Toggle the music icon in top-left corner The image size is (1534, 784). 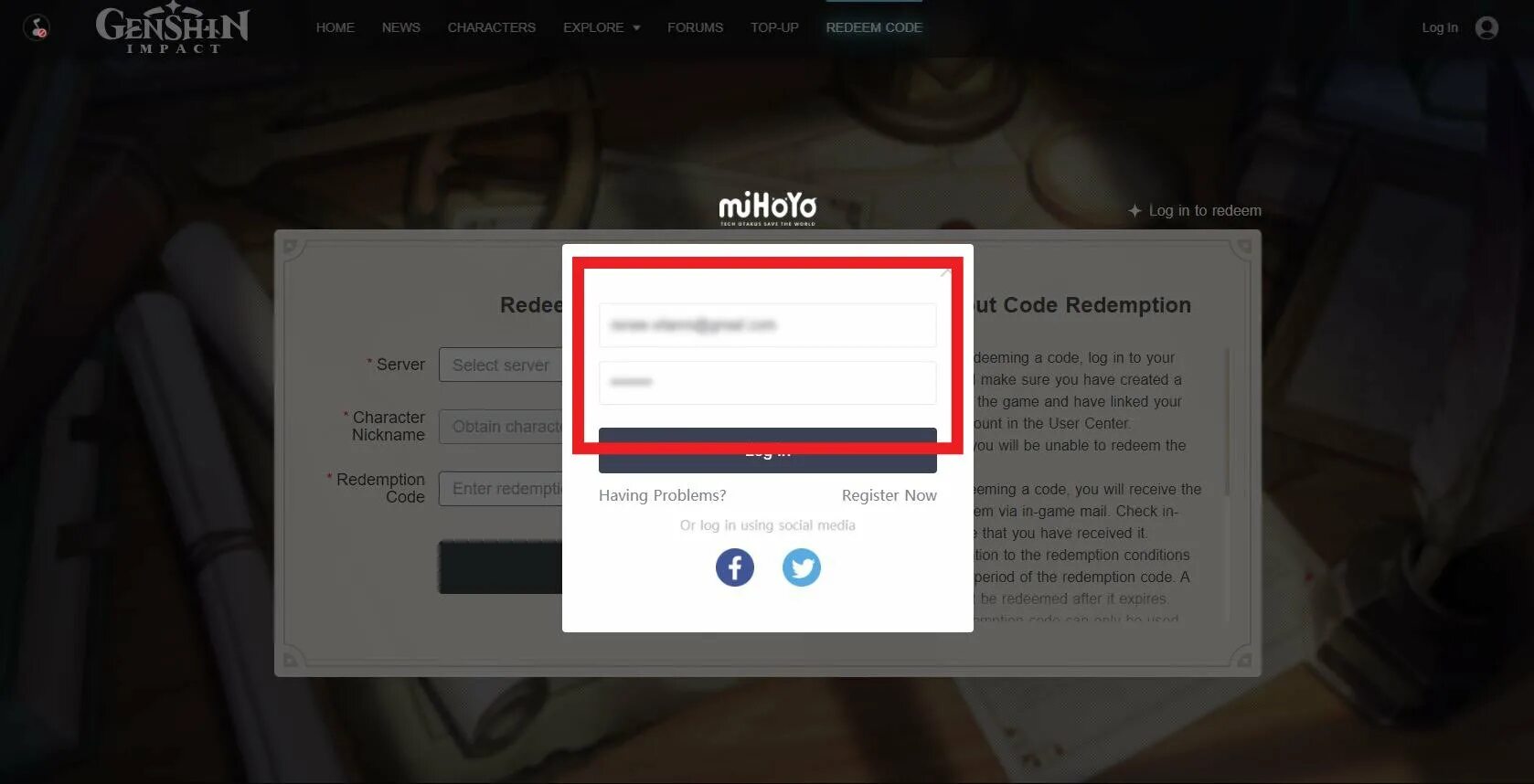pyautogui.click(x=37, y=28)
